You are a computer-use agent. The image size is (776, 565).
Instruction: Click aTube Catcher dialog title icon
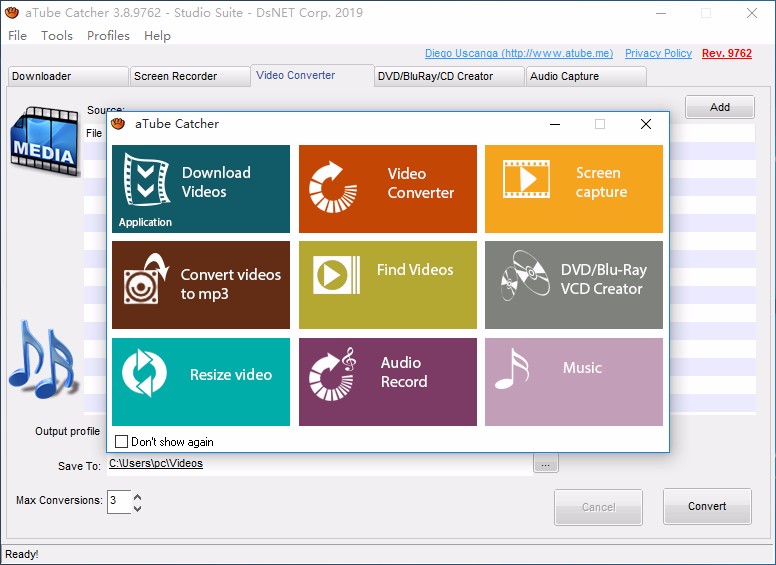pyautogui.click(x=118, y=124)
